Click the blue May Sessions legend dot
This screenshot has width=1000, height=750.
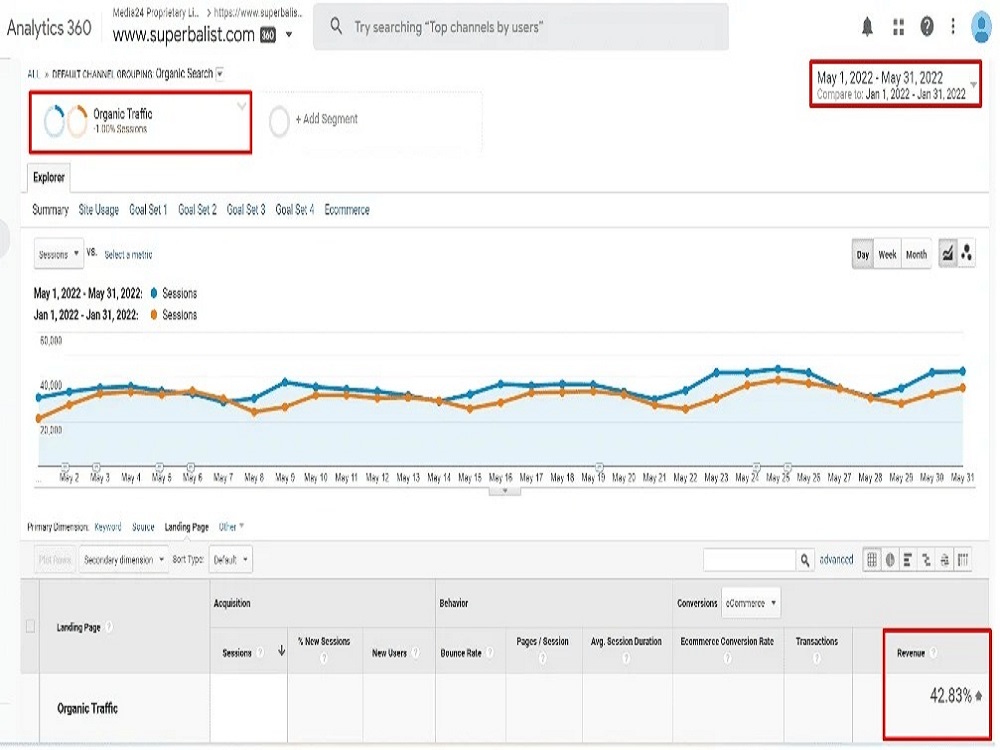coord(154,293)
